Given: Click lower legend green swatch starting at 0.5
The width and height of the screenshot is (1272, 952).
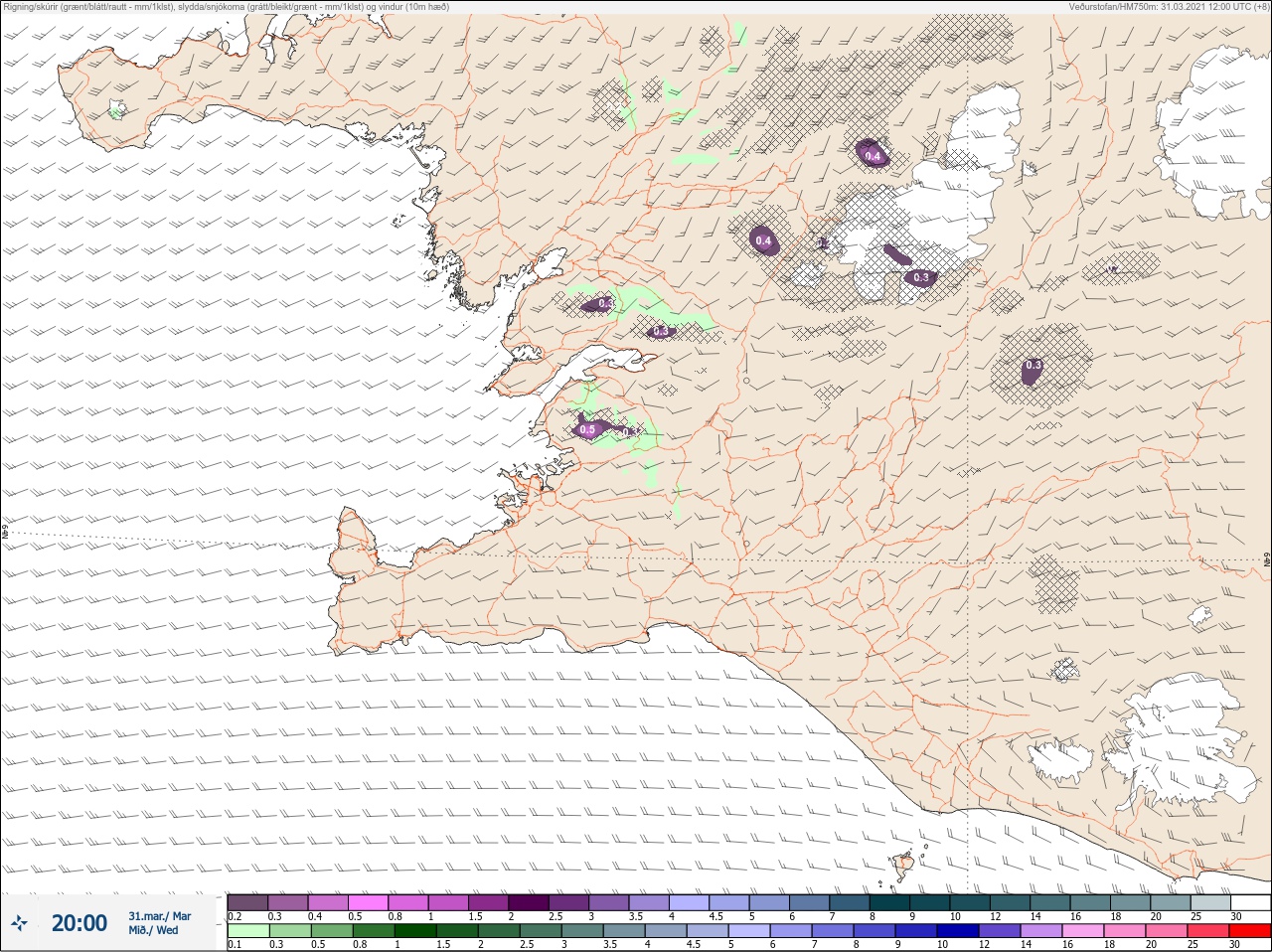Looking at the screenshot, I should click(x=331, y=931).
